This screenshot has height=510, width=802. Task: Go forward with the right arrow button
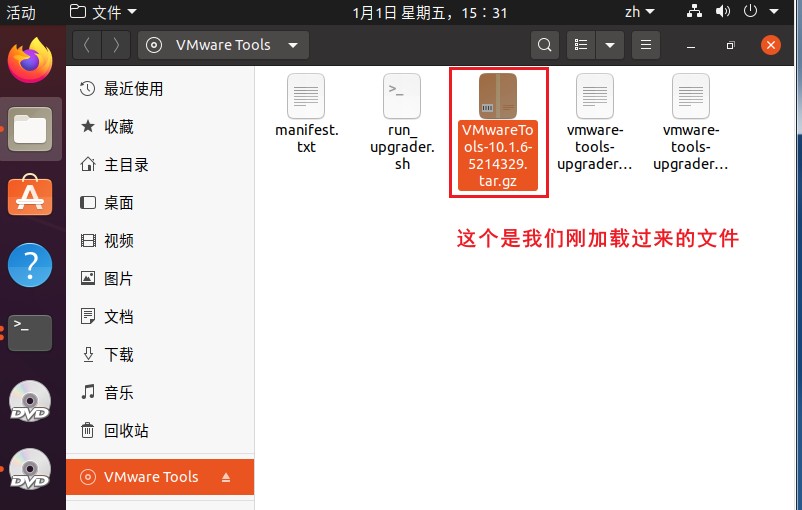click(x=116, y=46)
